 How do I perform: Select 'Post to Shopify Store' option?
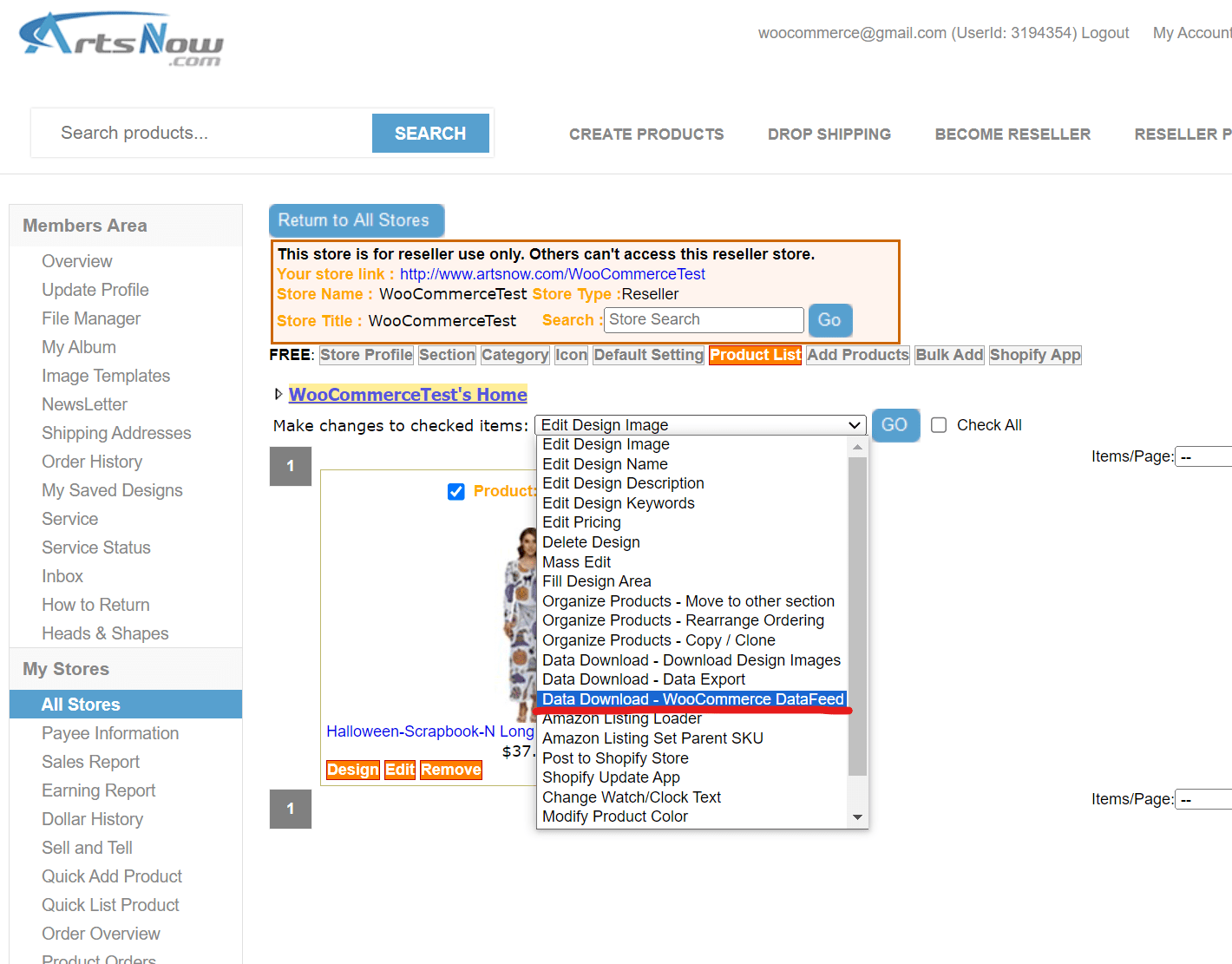coord(615,758)
